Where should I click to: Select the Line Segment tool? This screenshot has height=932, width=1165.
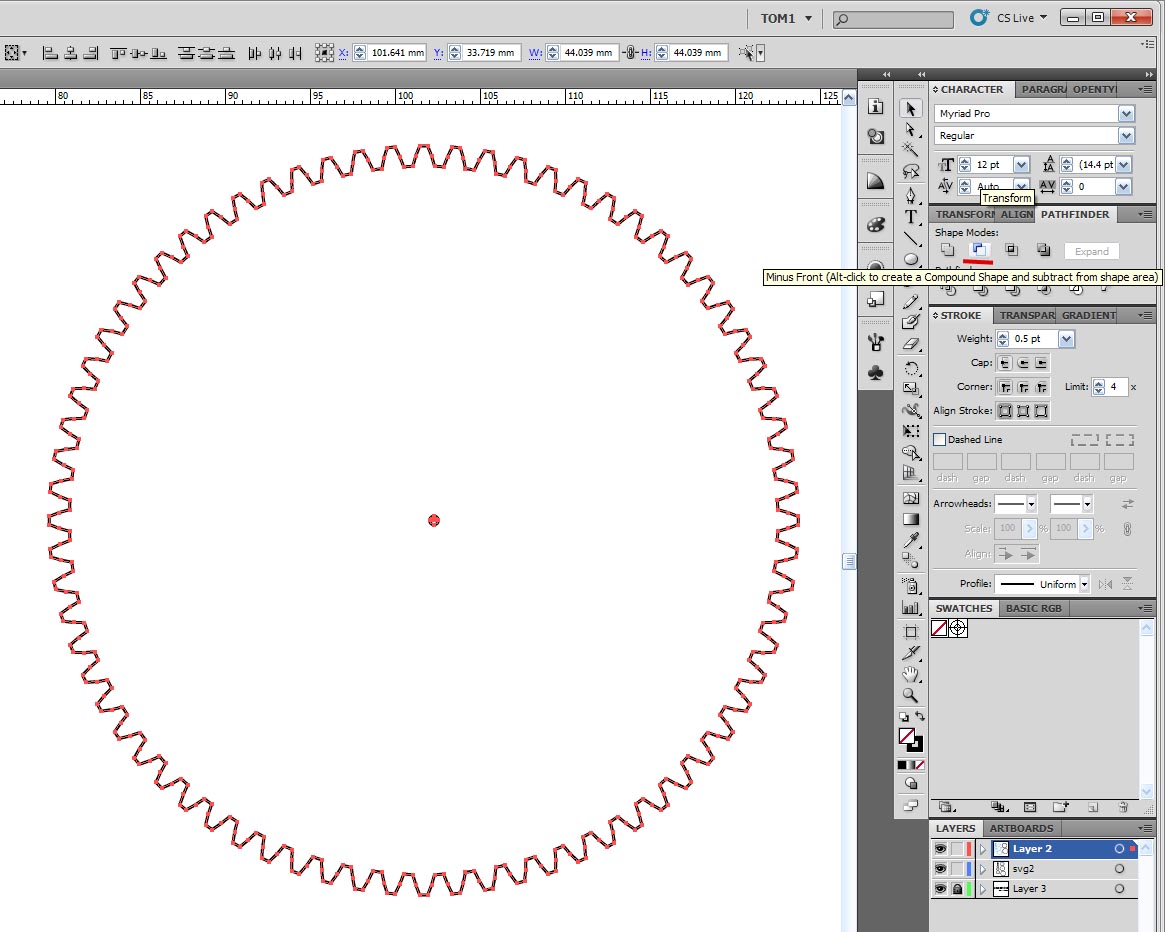(x=910, y=238)
